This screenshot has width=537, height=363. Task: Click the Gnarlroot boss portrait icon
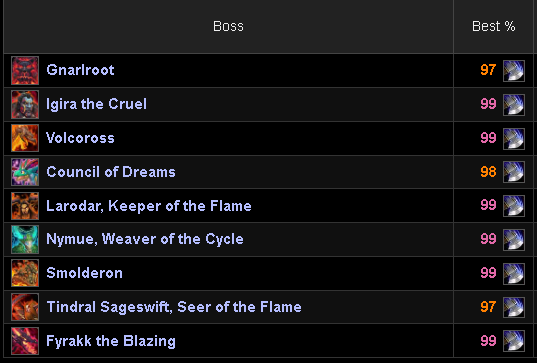pos(25,71)
